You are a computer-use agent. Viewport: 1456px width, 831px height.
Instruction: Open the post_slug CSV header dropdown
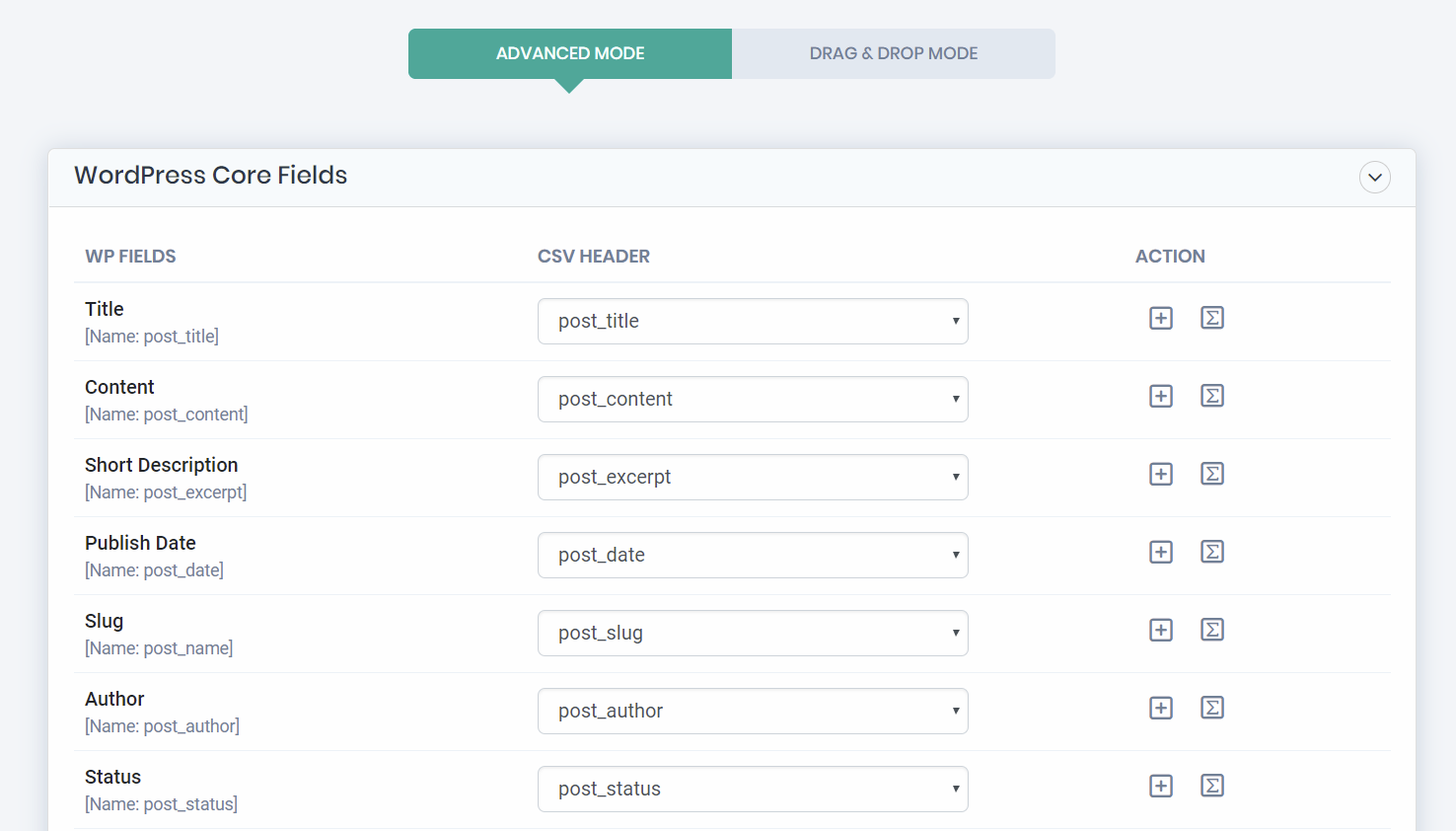coord(753,634)
